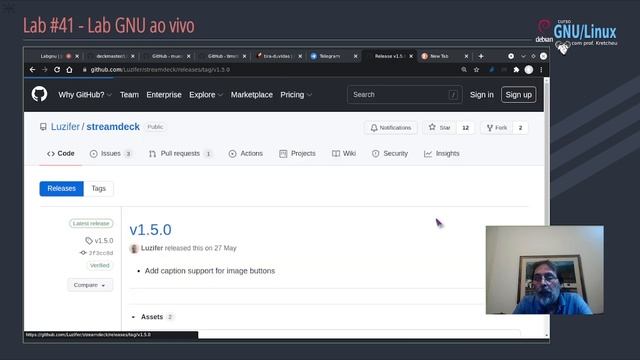Open the Marketplace page
This screenshot has height=360, width=640.
(x=251, y=95)
